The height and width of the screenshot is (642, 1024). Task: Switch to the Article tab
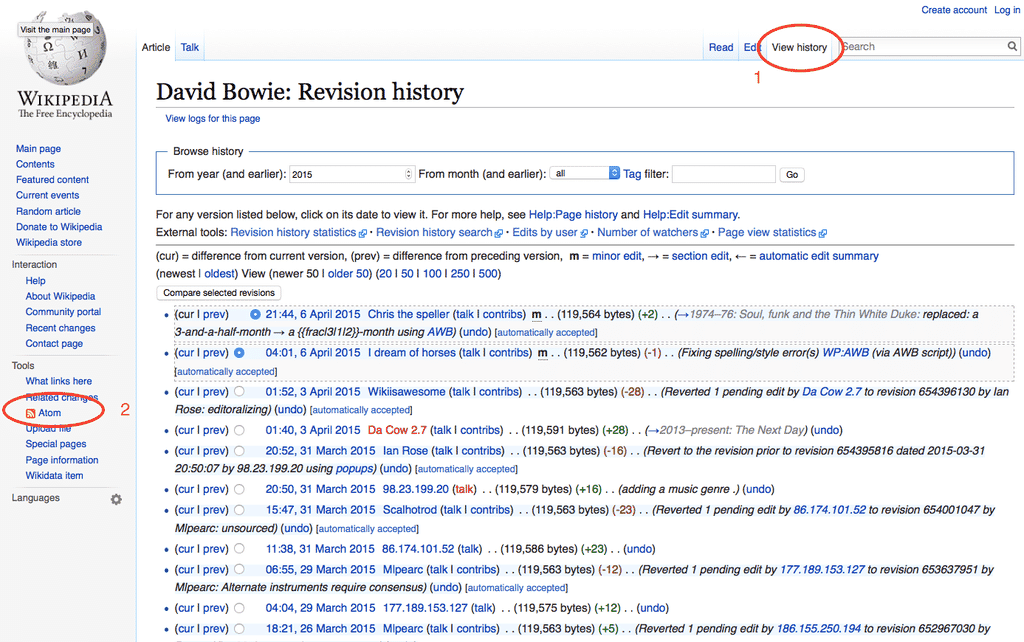(155, 47)
